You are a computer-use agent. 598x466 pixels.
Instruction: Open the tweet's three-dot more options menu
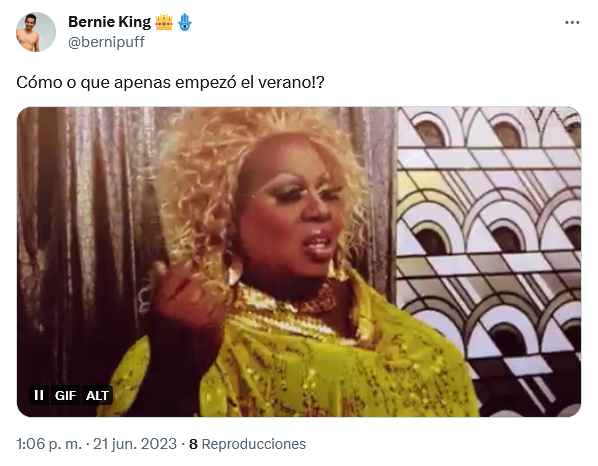pyautogui.click(x=572, y=23)
